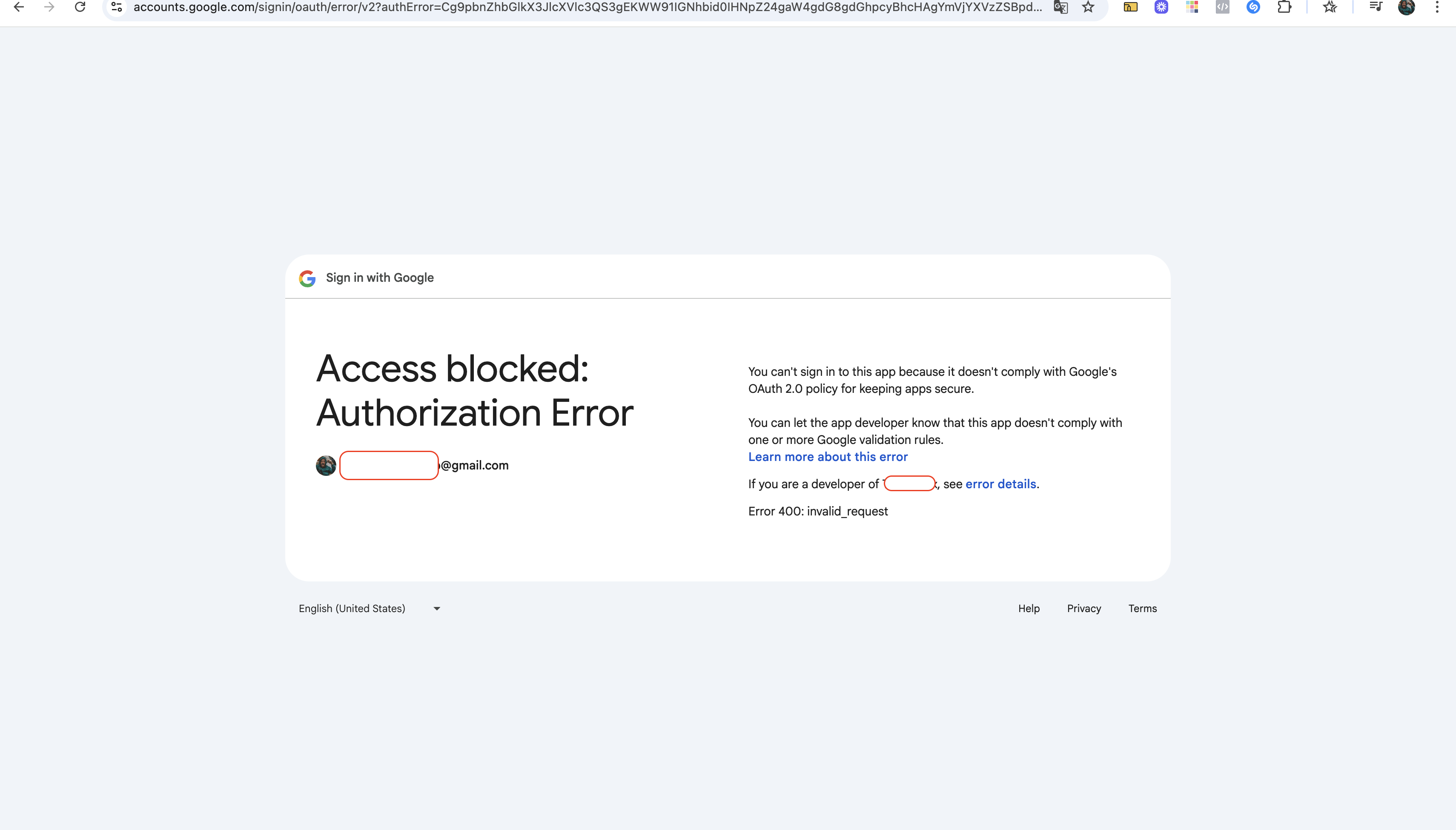
Task: Click the Google G logo
Action: click(307, 278)
